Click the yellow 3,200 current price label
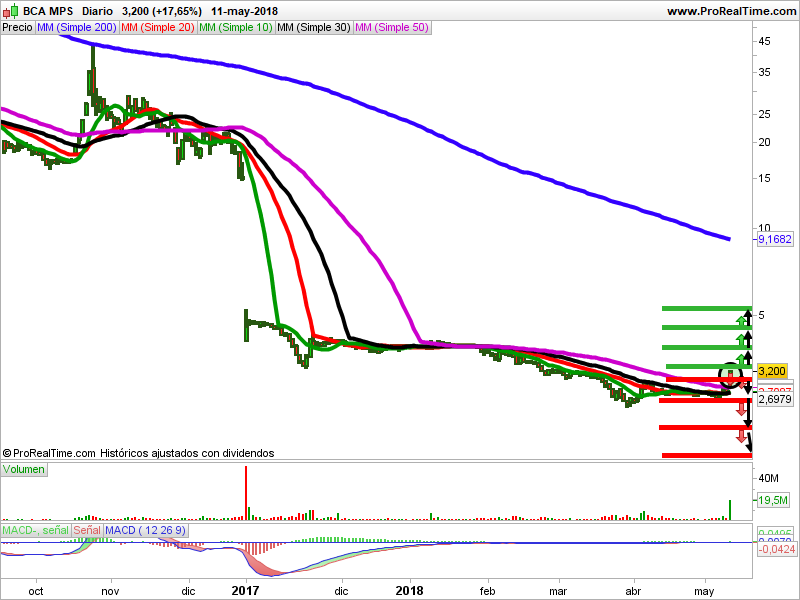800x600 pixels. 773,371
